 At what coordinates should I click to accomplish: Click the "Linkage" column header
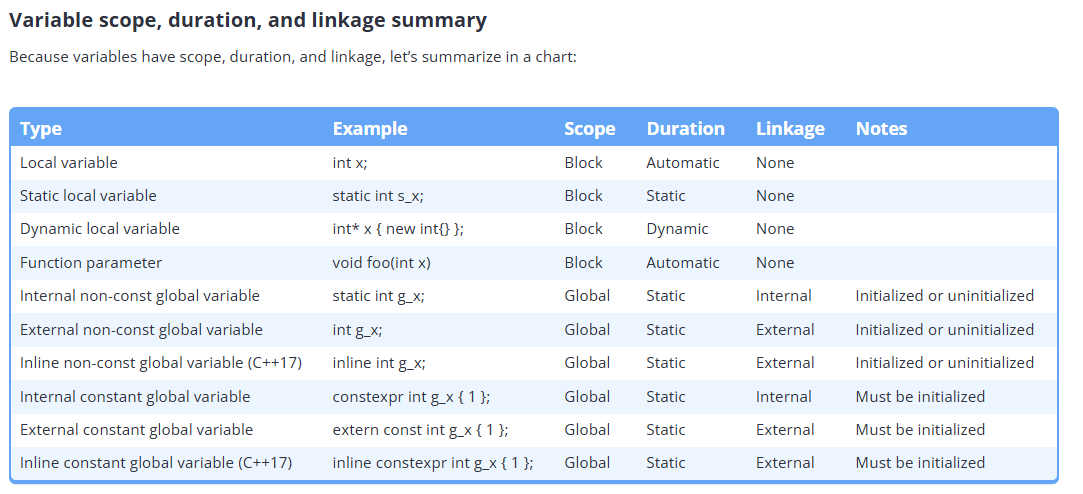click(x=790, y=129)
